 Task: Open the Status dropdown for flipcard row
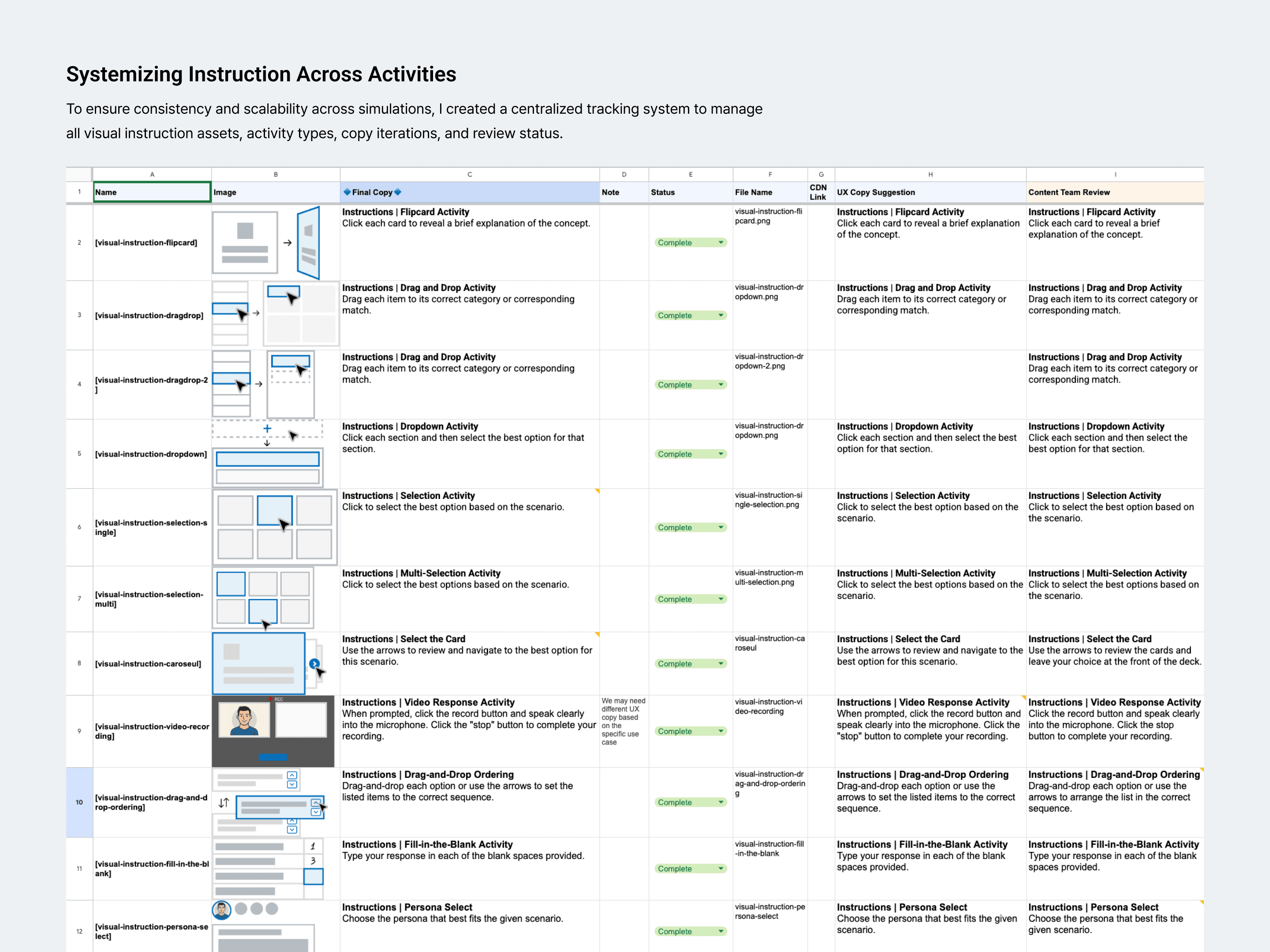721,243
